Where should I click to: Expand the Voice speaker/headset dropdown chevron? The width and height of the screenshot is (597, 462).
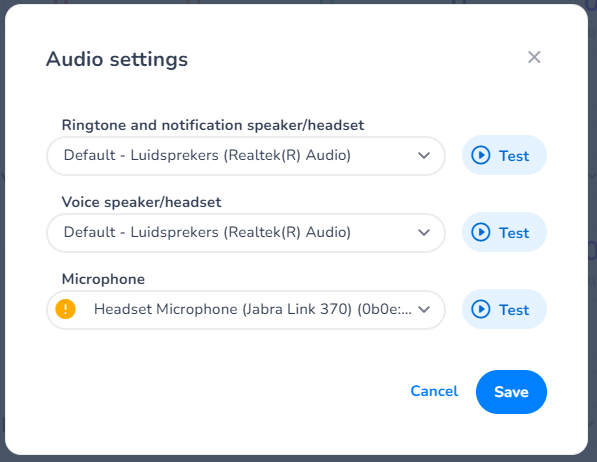click(424, 232)
